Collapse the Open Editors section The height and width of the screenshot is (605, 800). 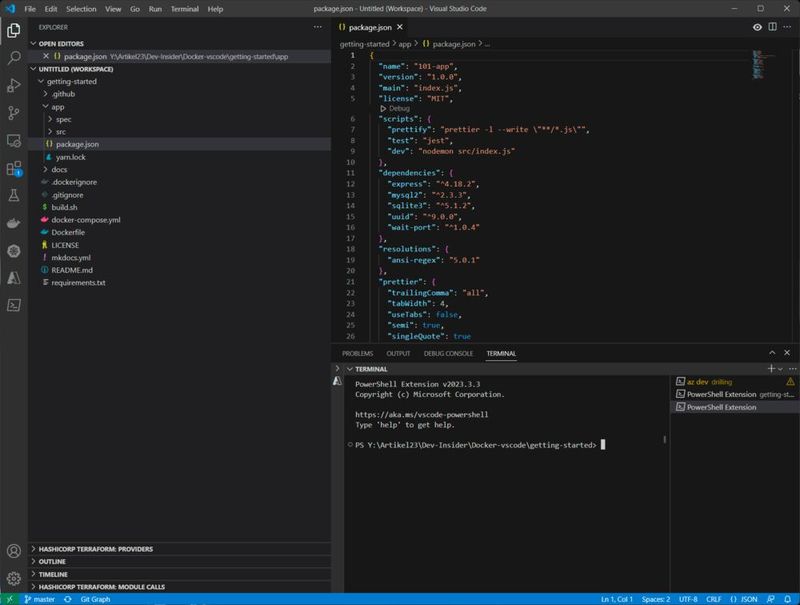(33, 43)
